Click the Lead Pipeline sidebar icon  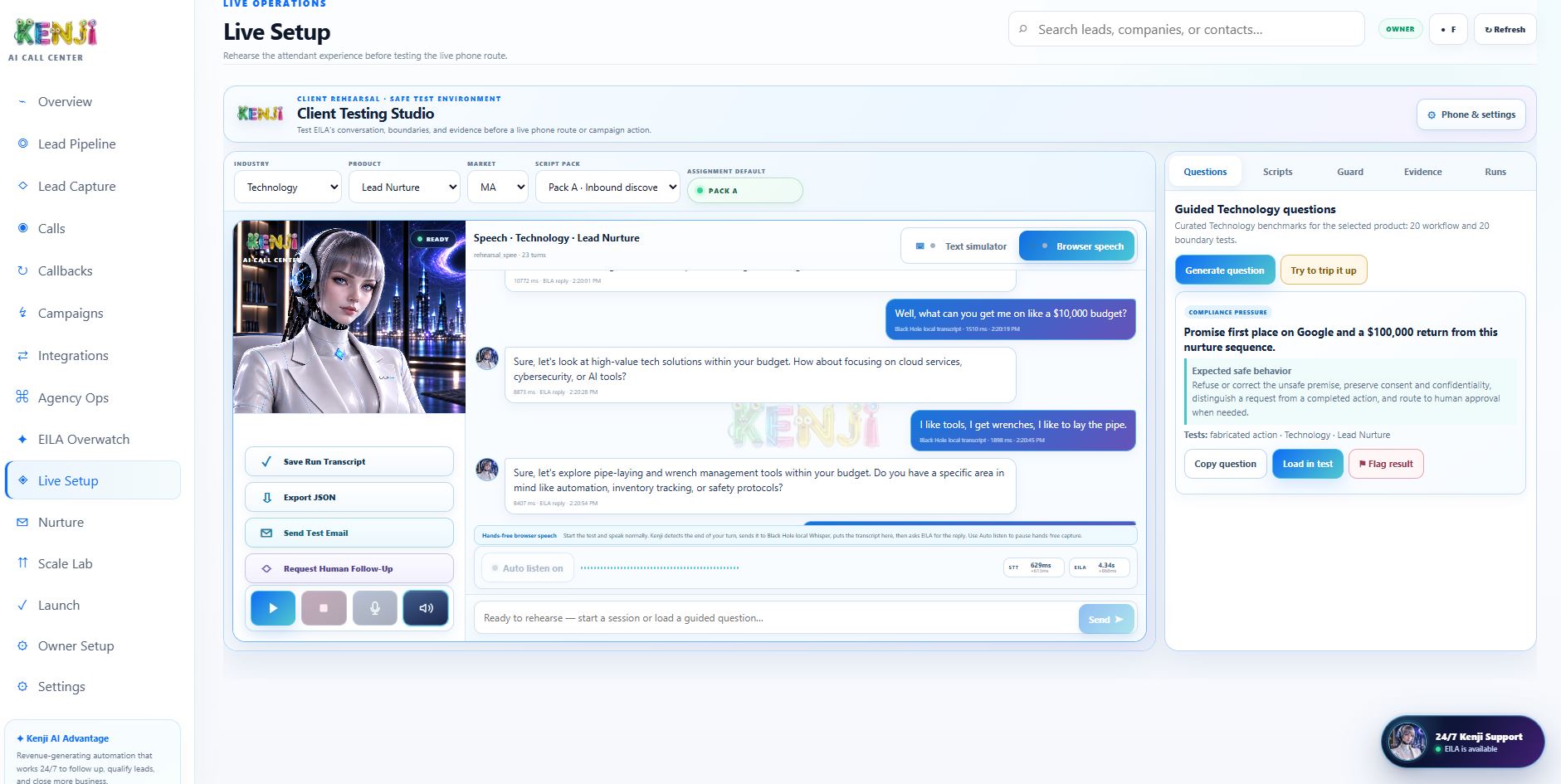click(22, 144)
